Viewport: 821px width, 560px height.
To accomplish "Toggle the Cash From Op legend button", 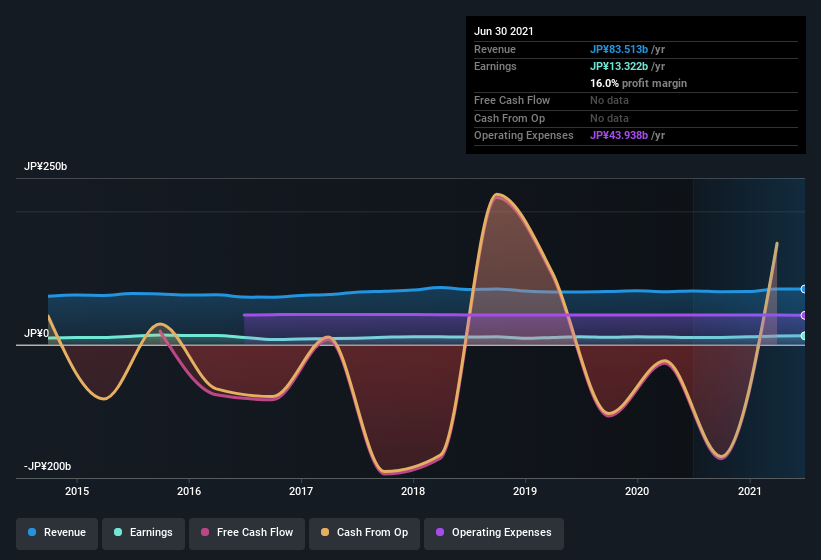I will pos(364,533).
